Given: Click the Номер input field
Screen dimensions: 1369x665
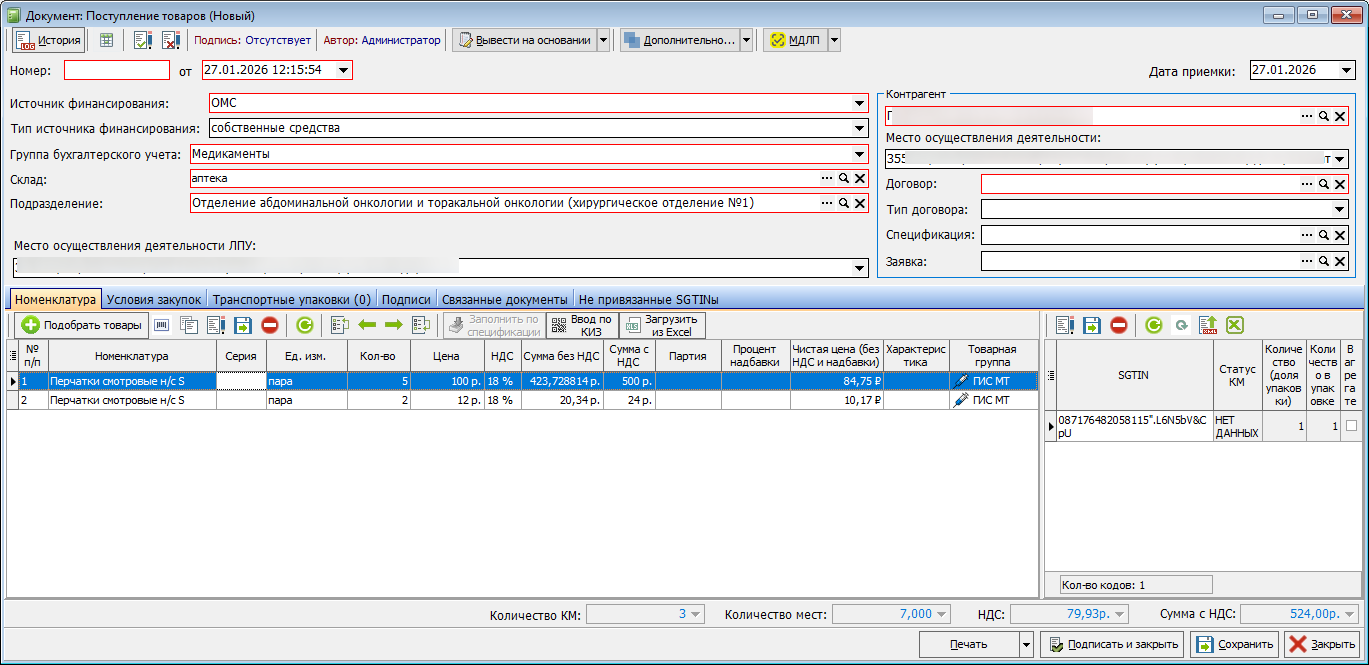Looking at the screenshot, I should pos(117,71).
